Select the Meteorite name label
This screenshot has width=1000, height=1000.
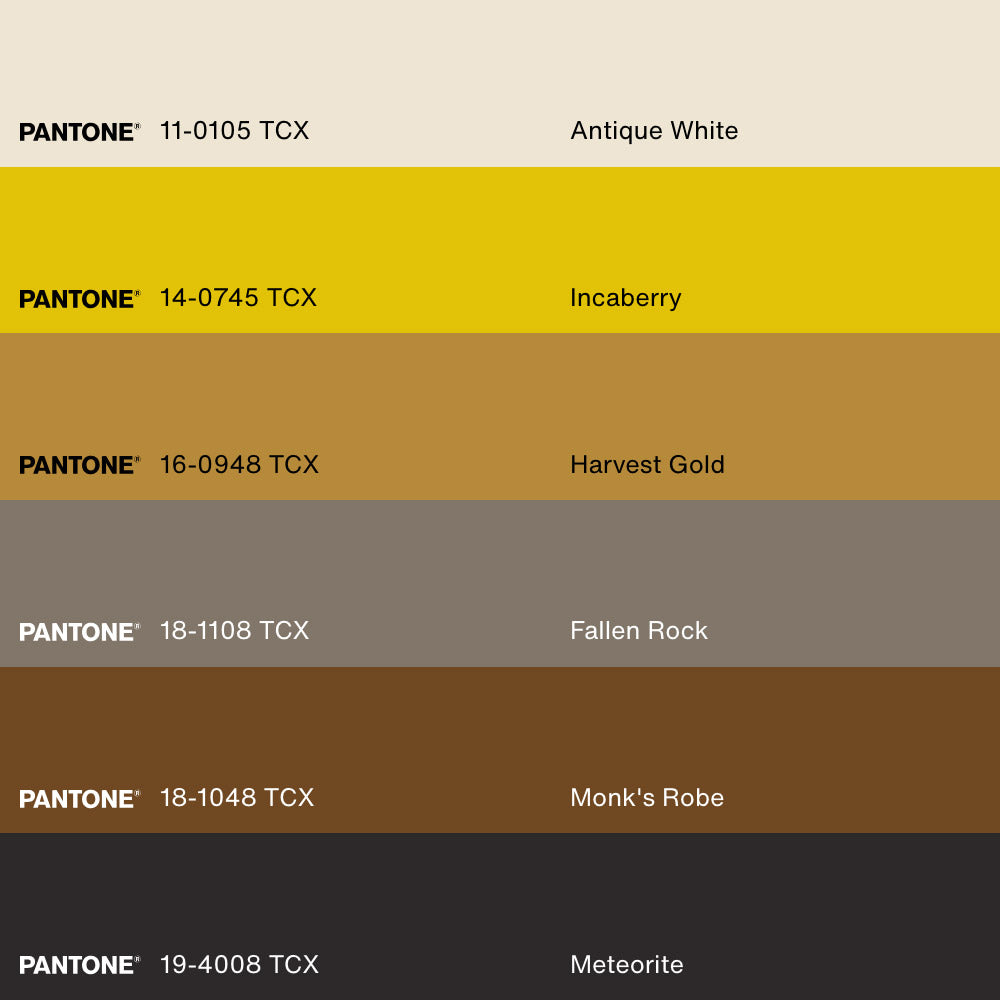(x=626, y=965)
